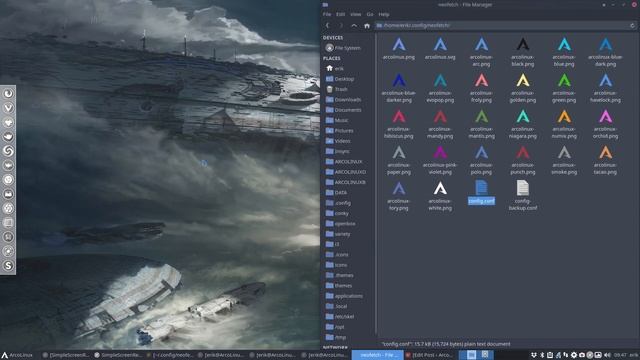Image resolution: width=640 pixels, height=360 pixels.
Task: Select arcolinux-numix.png file
Action: click(x=564, y=124)
